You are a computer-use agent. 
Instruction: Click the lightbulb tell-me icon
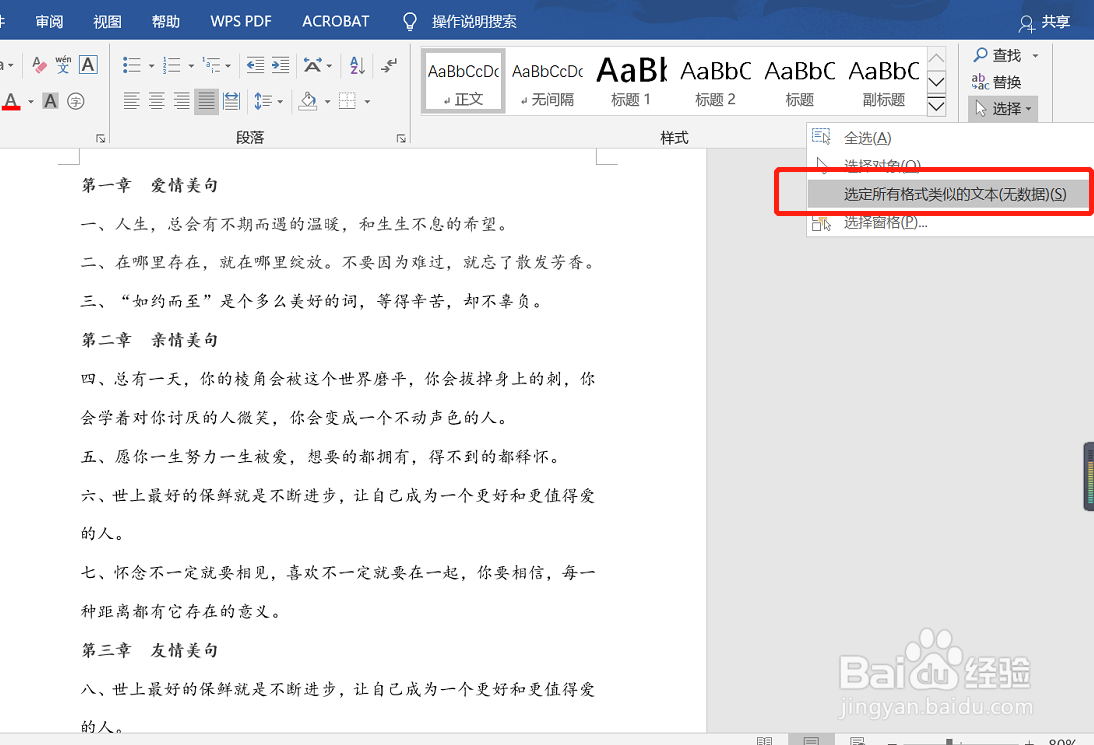[410, 22]
